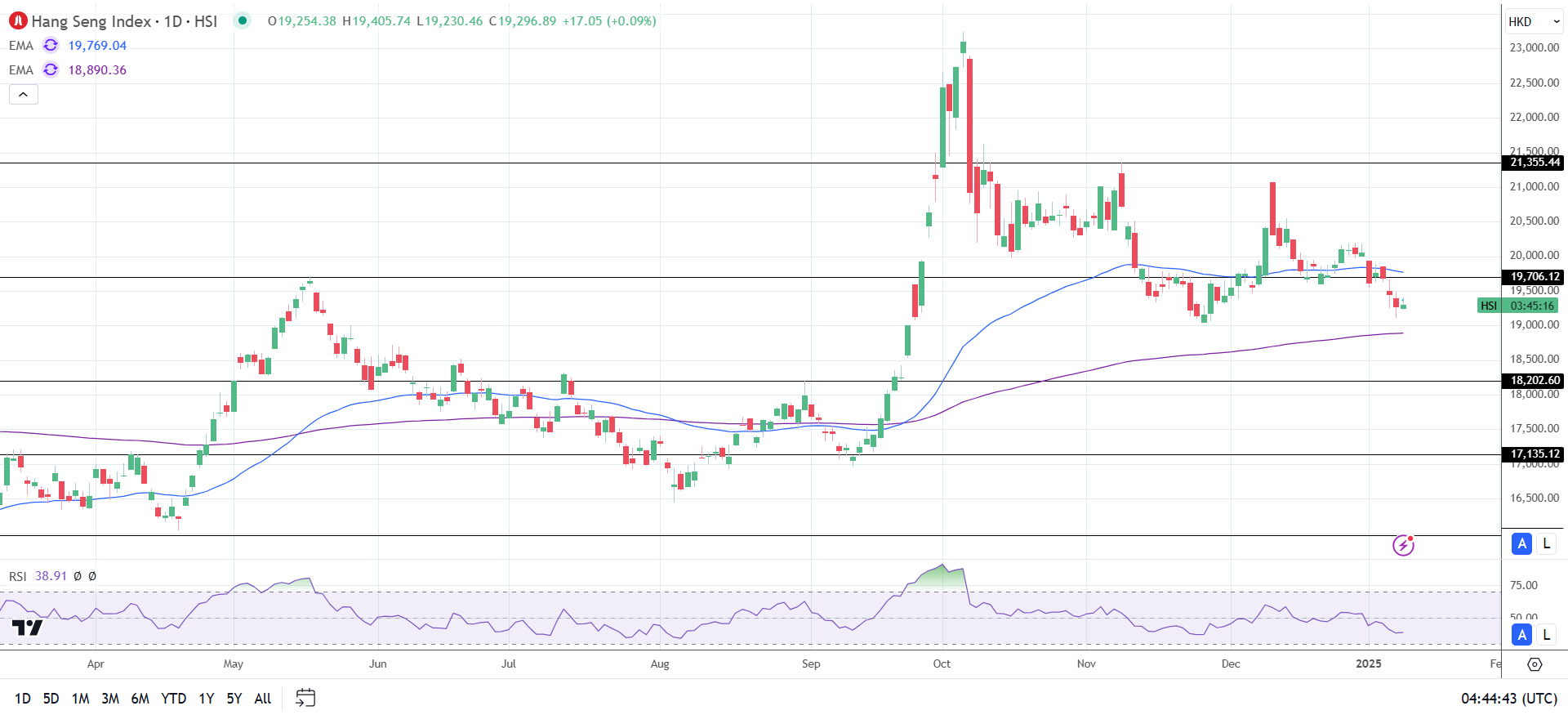Click the second EMA 18,890.36 legend label
This screenshot has height=715, width=1568.
pos(21,70)
